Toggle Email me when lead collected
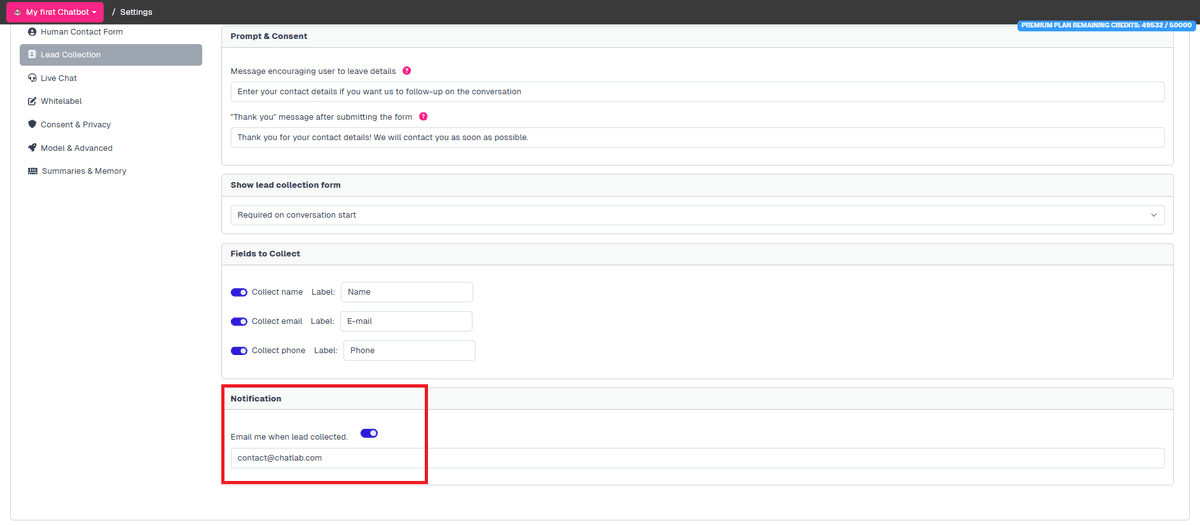 (x=369, y=433)
